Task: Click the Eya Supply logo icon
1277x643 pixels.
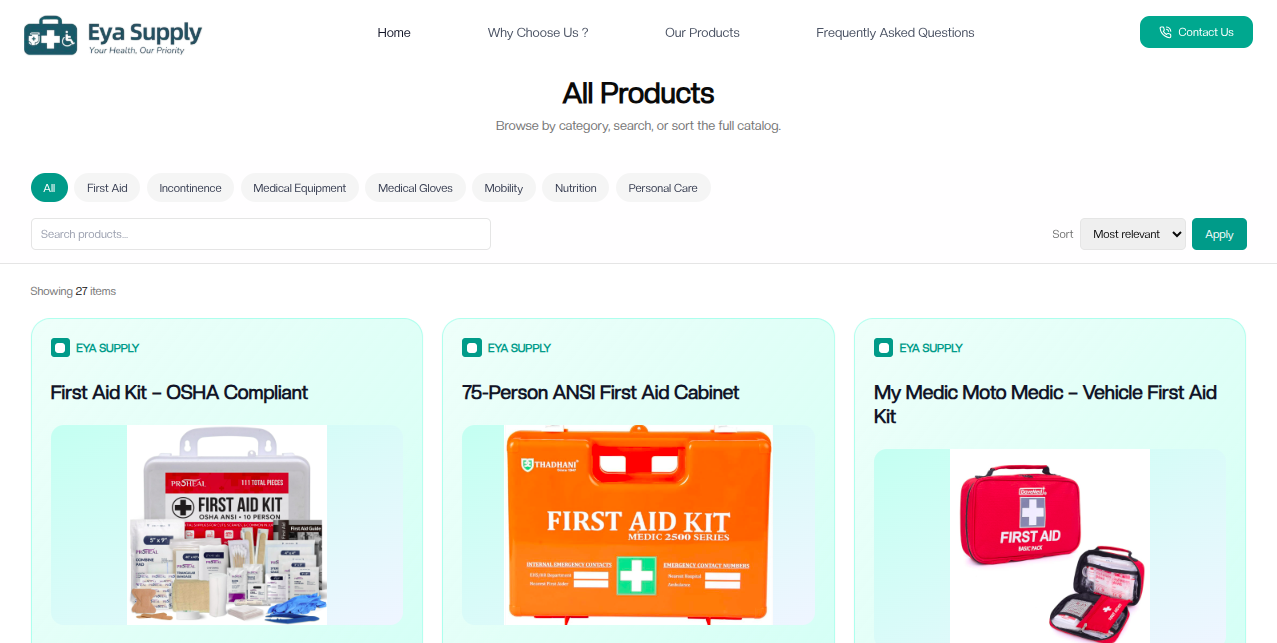Action: 50,35
